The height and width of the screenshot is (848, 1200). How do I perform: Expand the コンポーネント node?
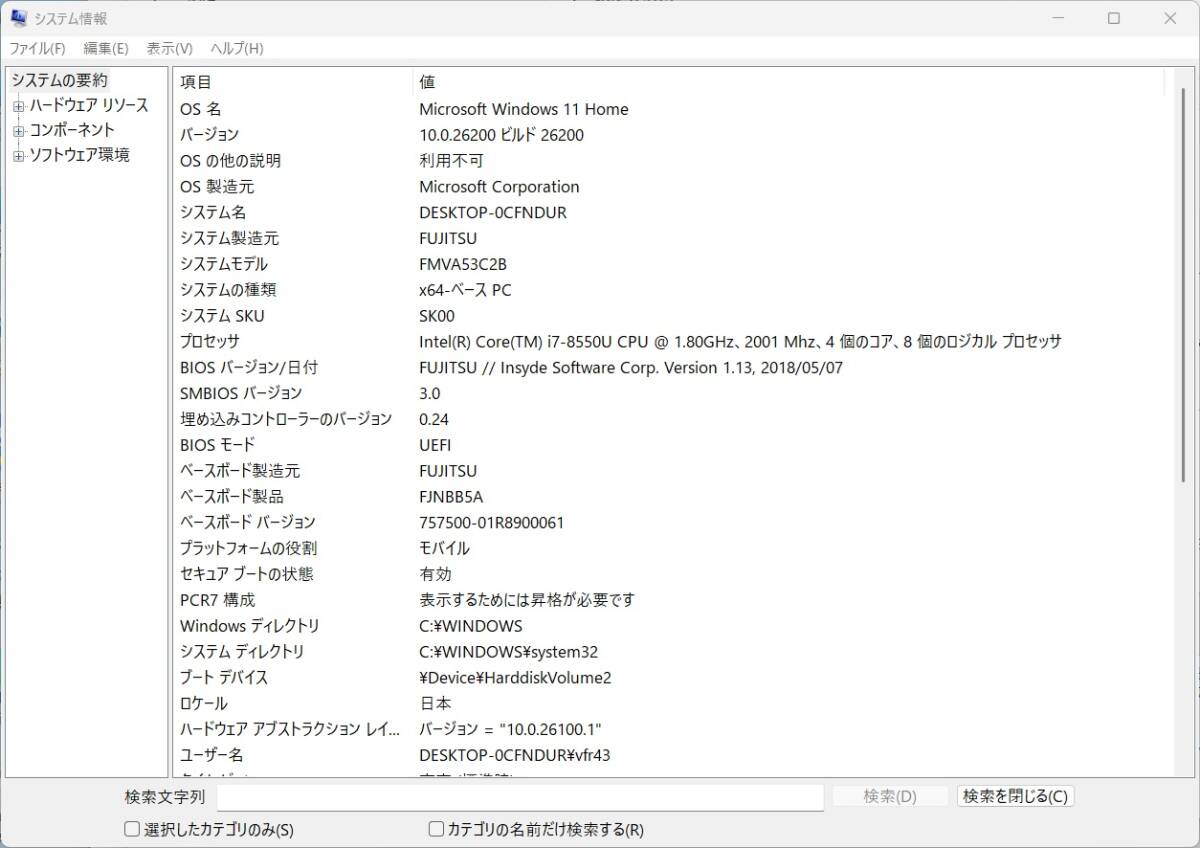pyautogui.click(x=18, y=131)
